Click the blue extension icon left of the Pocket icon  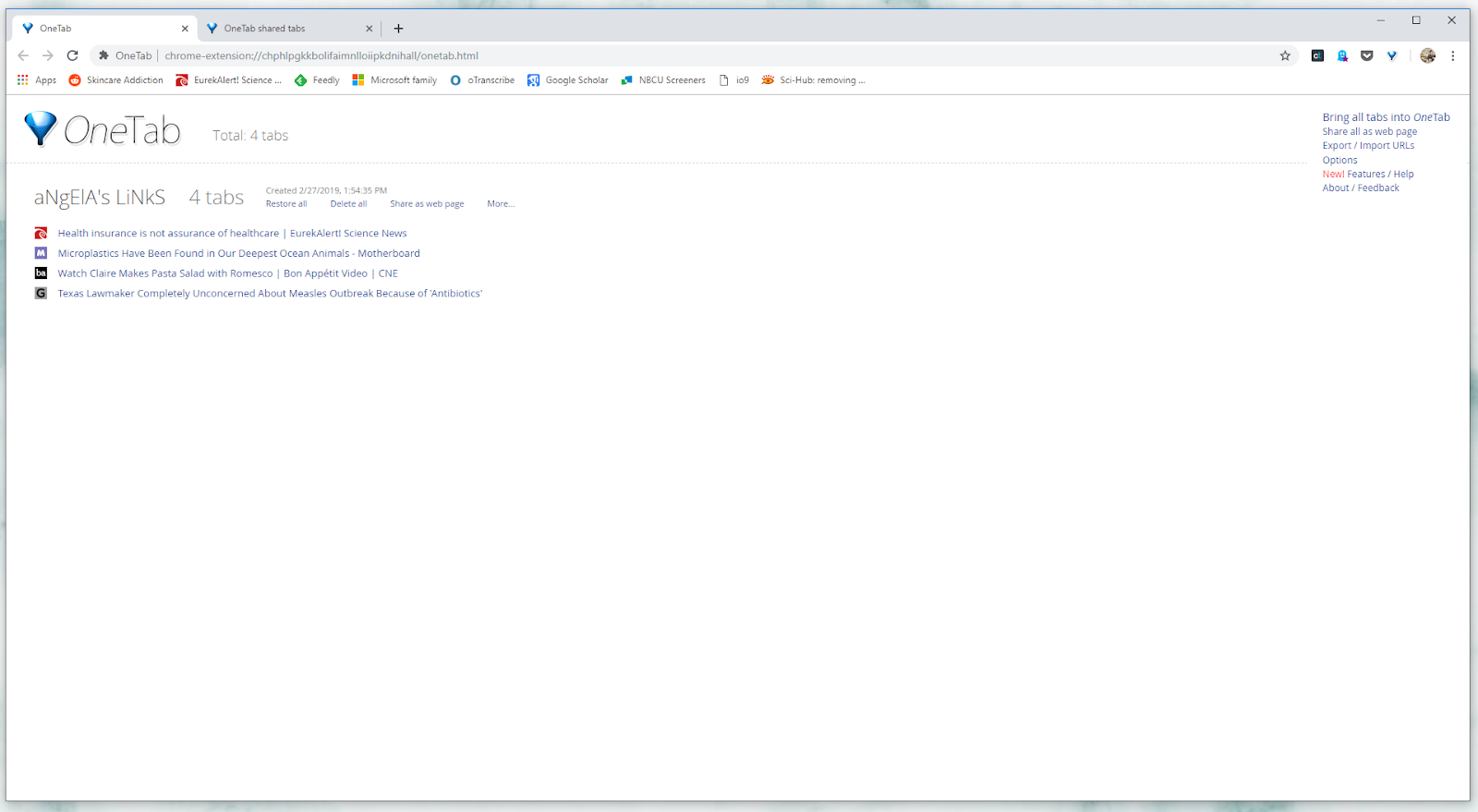(x=1342, y=55)
